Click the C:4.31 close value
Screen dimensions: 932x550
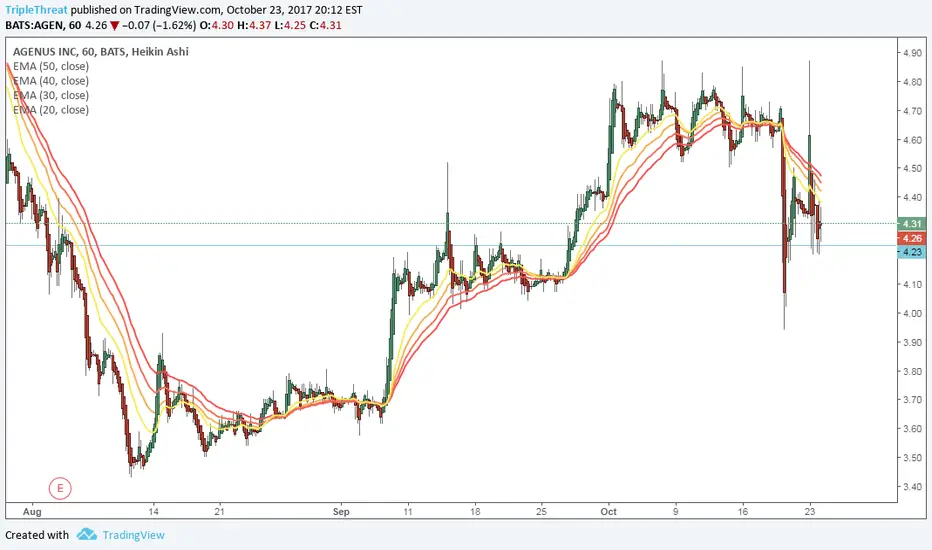pyautogui.click(x=325, y=25)
